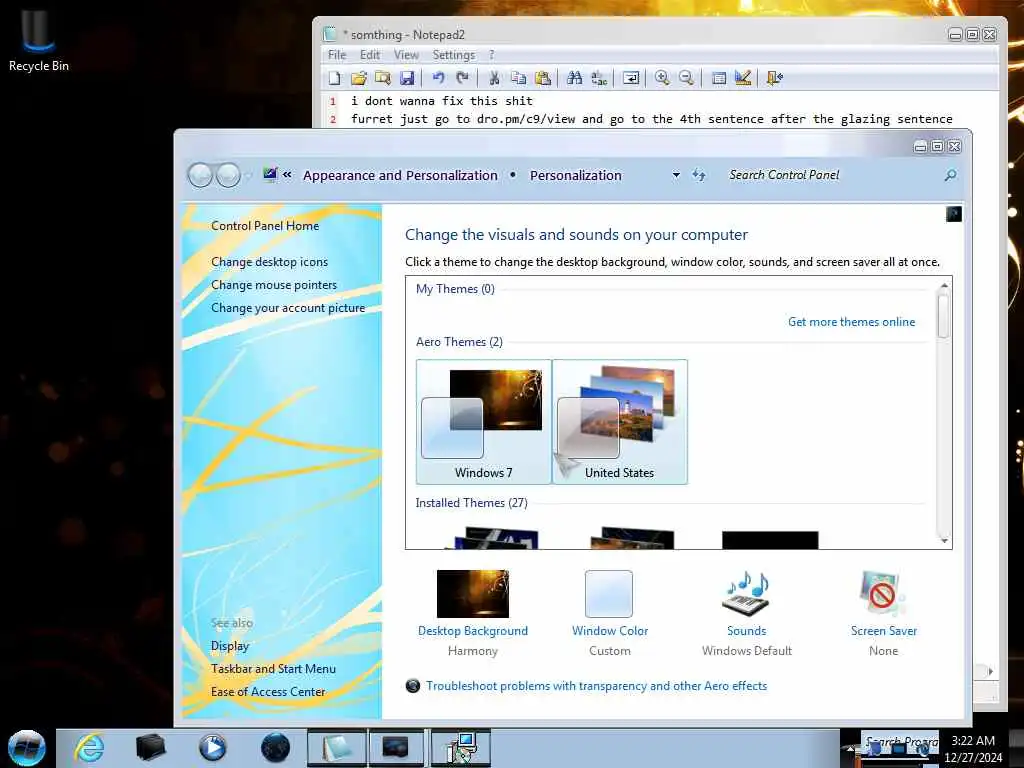Copy selection using Notepad2 copy icon
This screenshot has height=768, width=1024.
(x=519, y=78)
